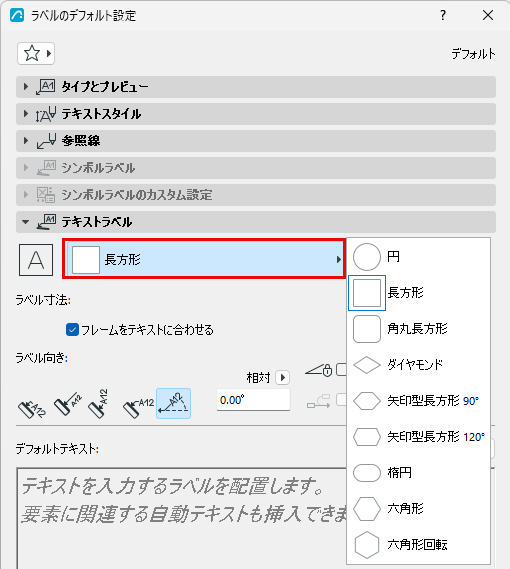Click the hexagon shape icon
Screen dimensions: 510x569
click(367, 509)
